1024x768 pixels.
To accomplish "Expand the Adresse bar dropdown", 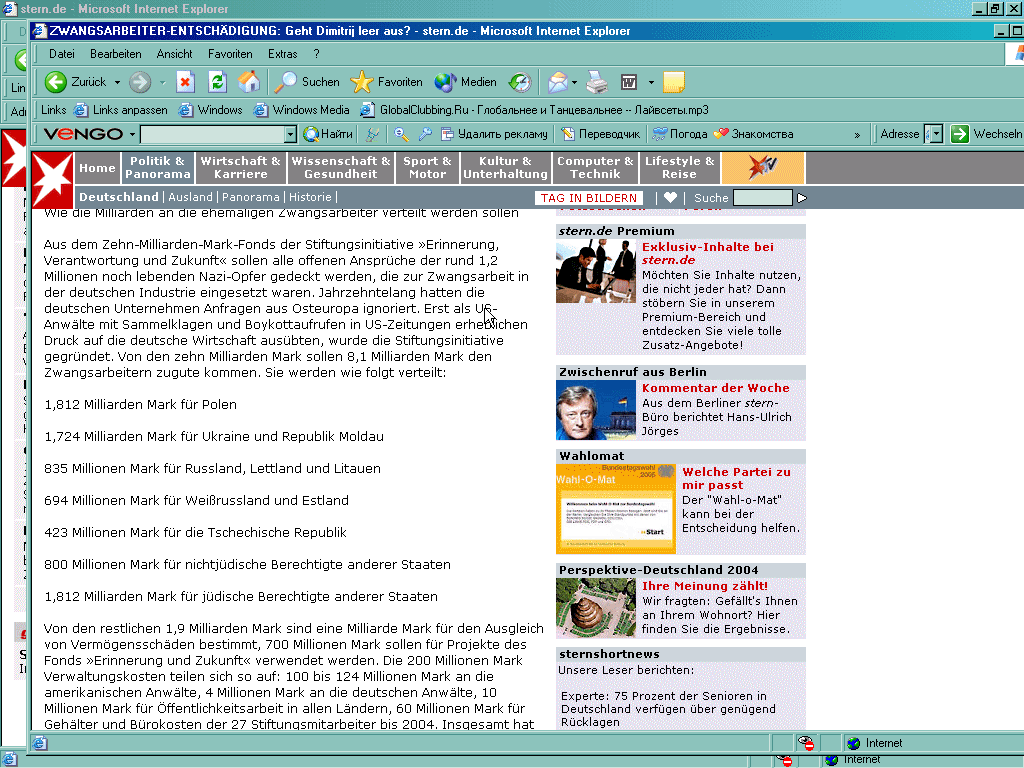I will point(937,134).
